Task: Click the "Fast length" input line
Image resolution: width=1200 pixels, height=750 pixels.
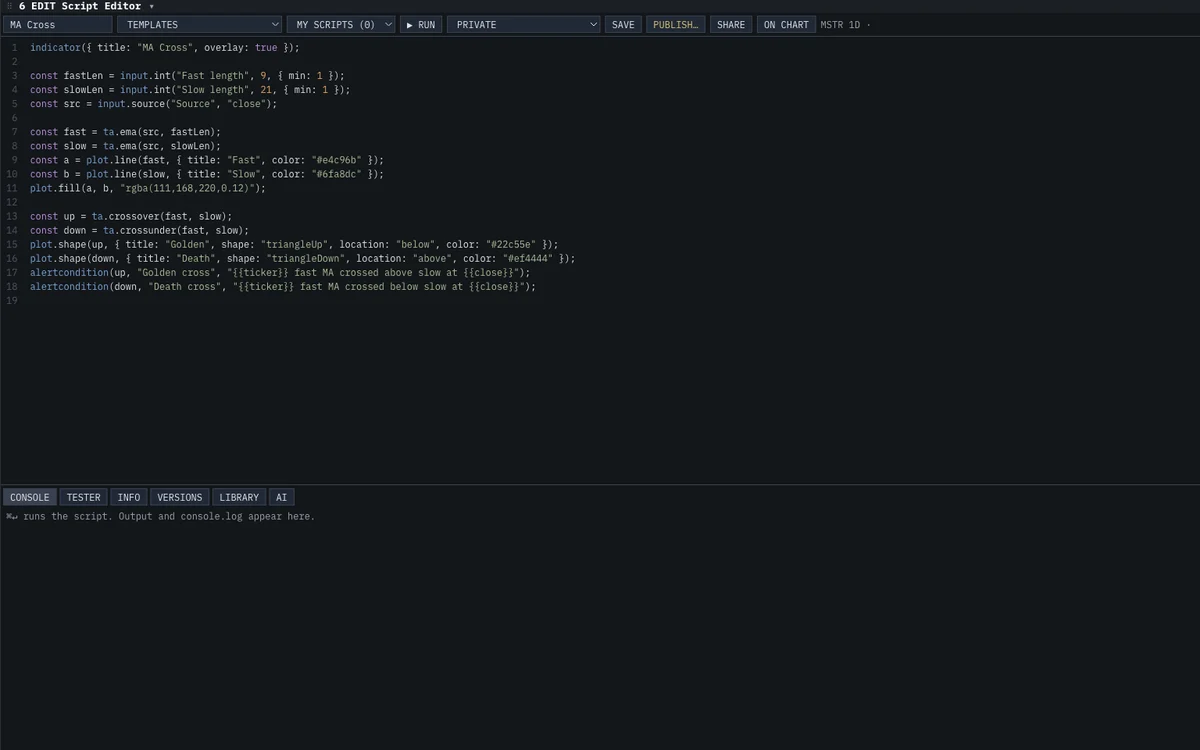Action: point(187,75)
